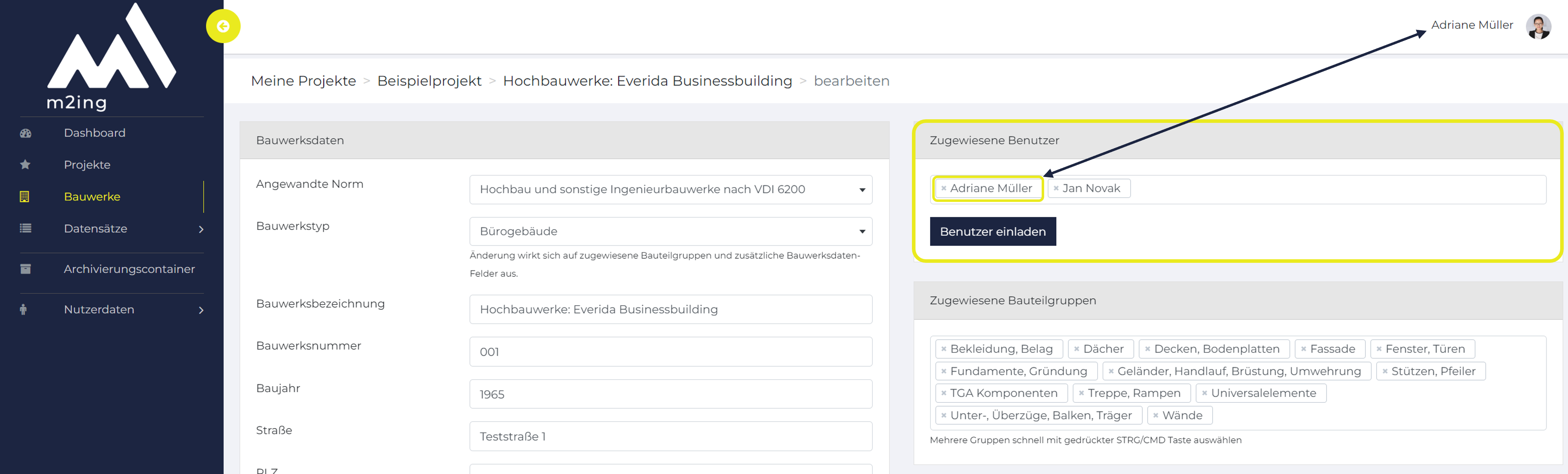Open Bauwerke in sidebar
The width and height of the screenshot is (1568, 474).
tap(92, 197)
